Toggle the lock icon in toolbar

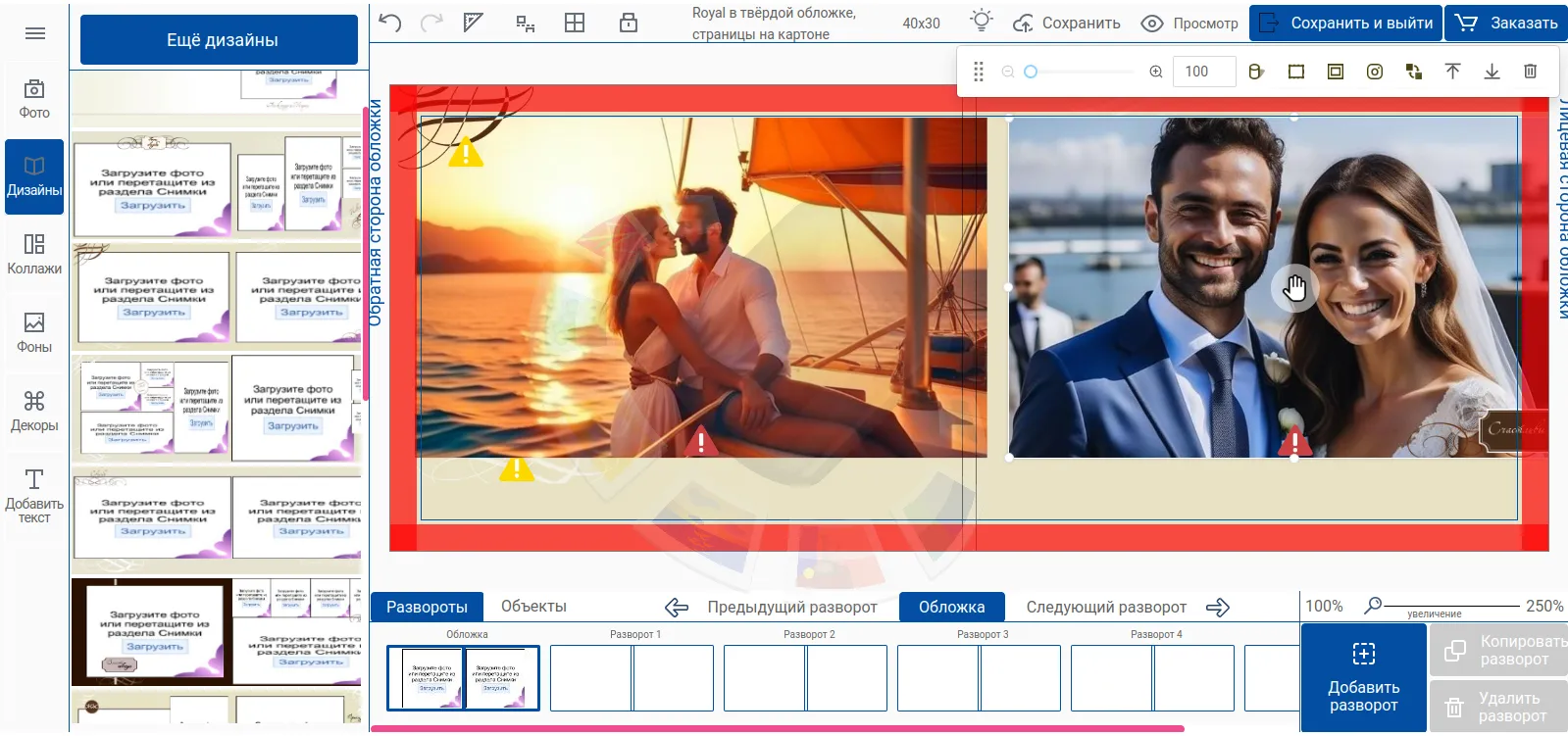pos(629,23)
